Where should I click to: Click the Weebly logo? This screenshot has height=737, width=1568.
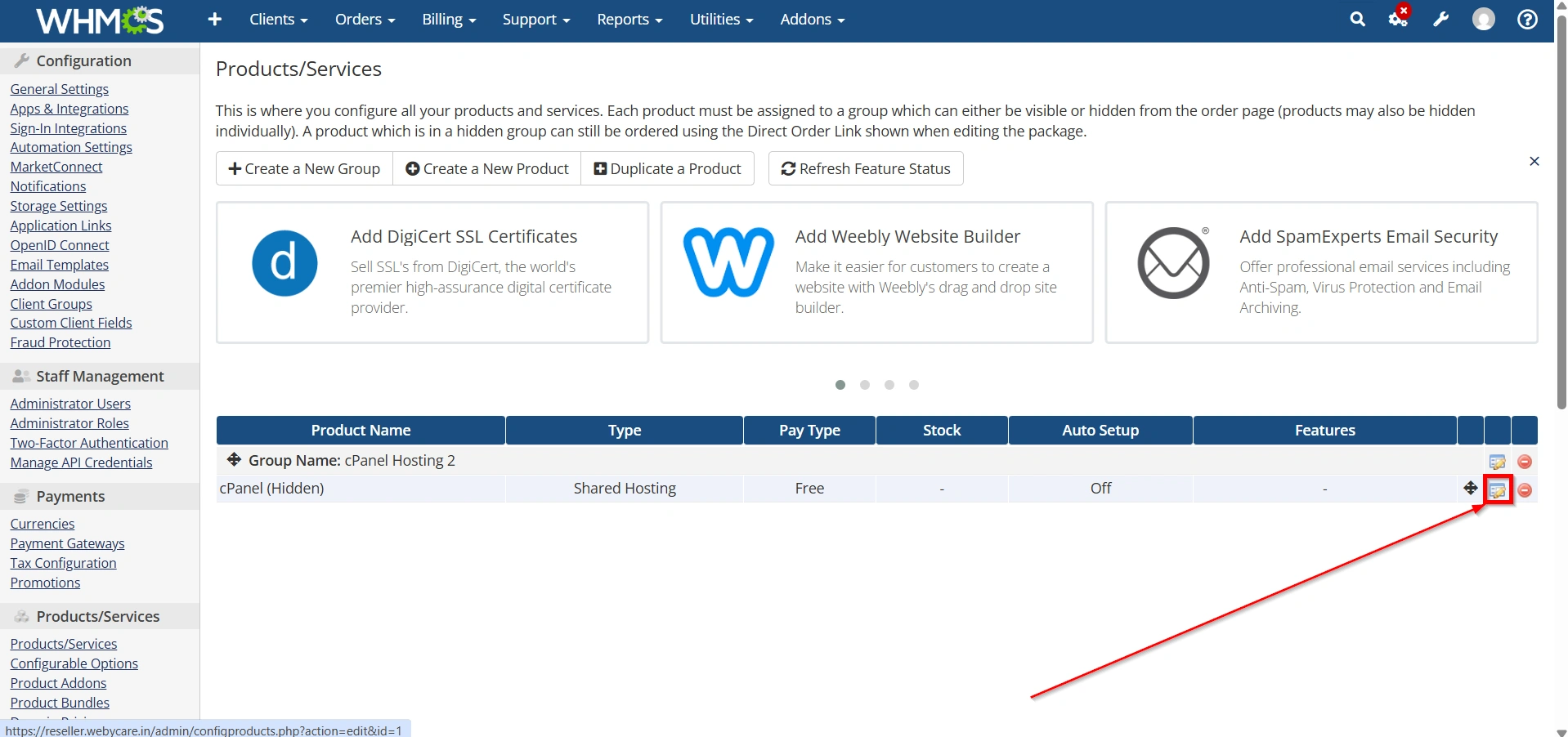click(x=728, y=262)
